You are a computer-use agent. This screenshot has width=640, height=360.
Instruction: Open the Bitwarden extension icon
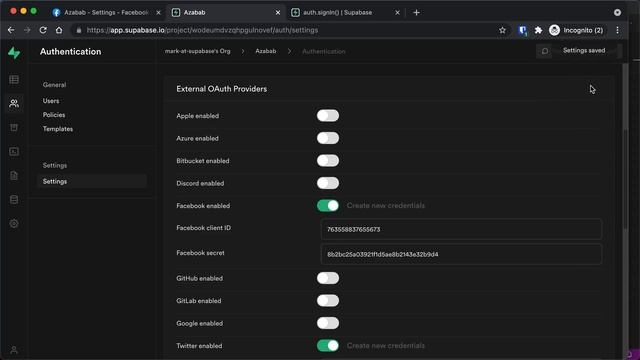pos(522,30)
